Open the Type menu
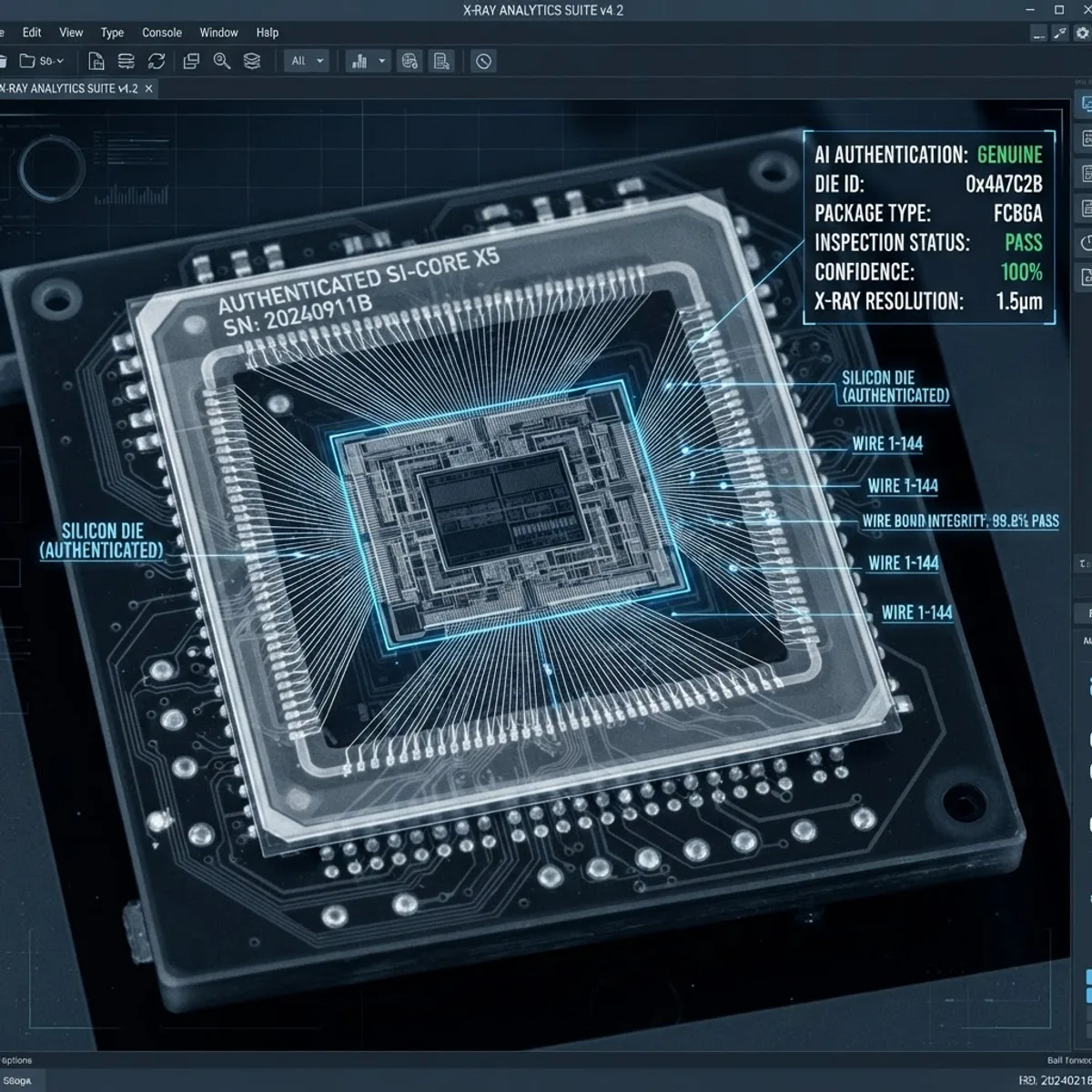Screen dimensions: 1092x1092 112,33
